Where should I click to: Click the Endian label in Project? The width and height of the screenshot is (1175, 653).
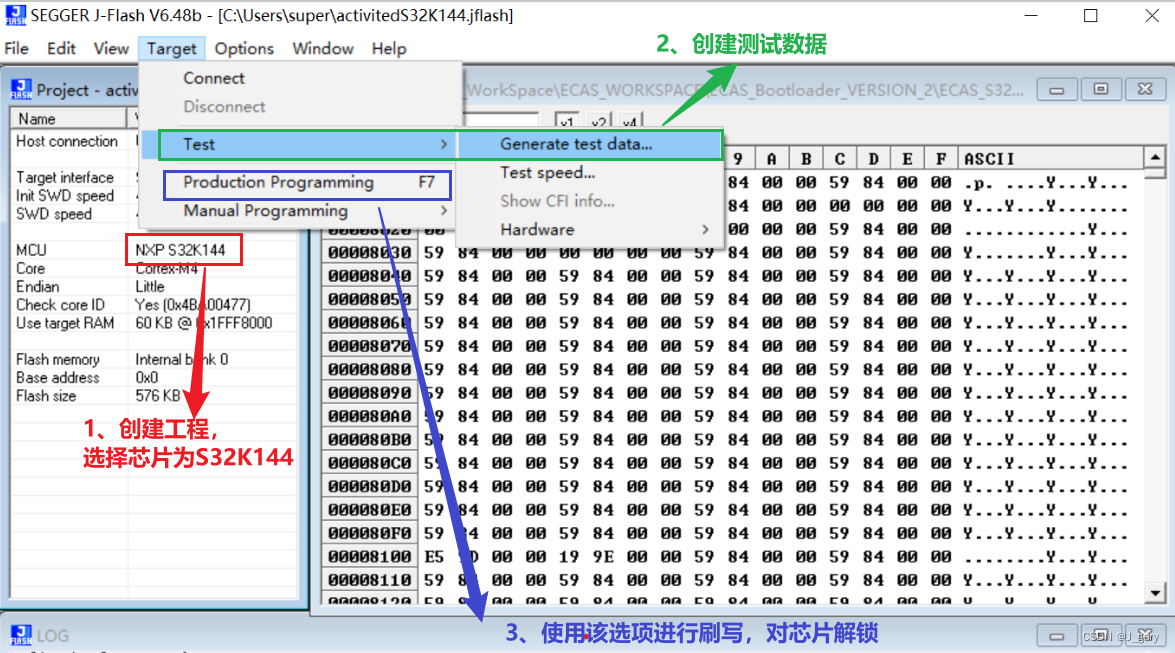(x=37, y=287)
